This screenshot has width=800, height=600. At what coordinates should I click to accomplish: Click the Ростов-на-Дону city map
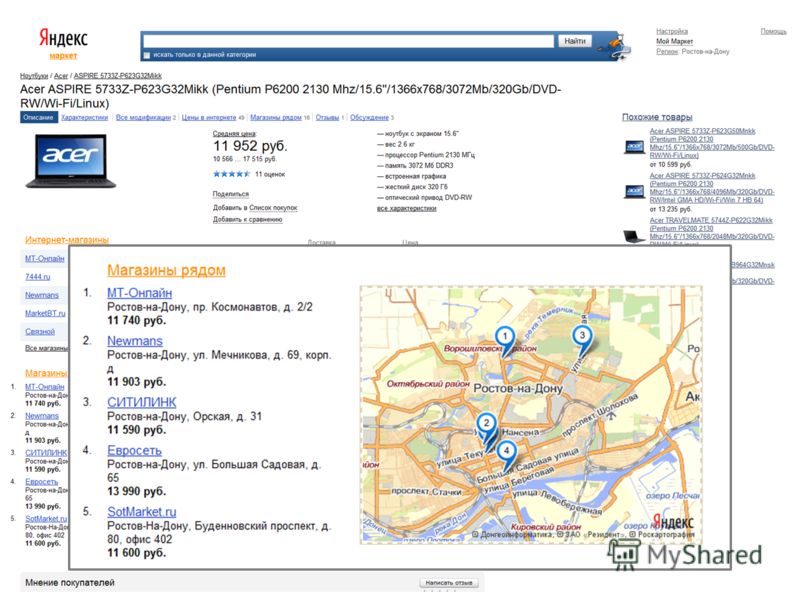click(531, 415)
